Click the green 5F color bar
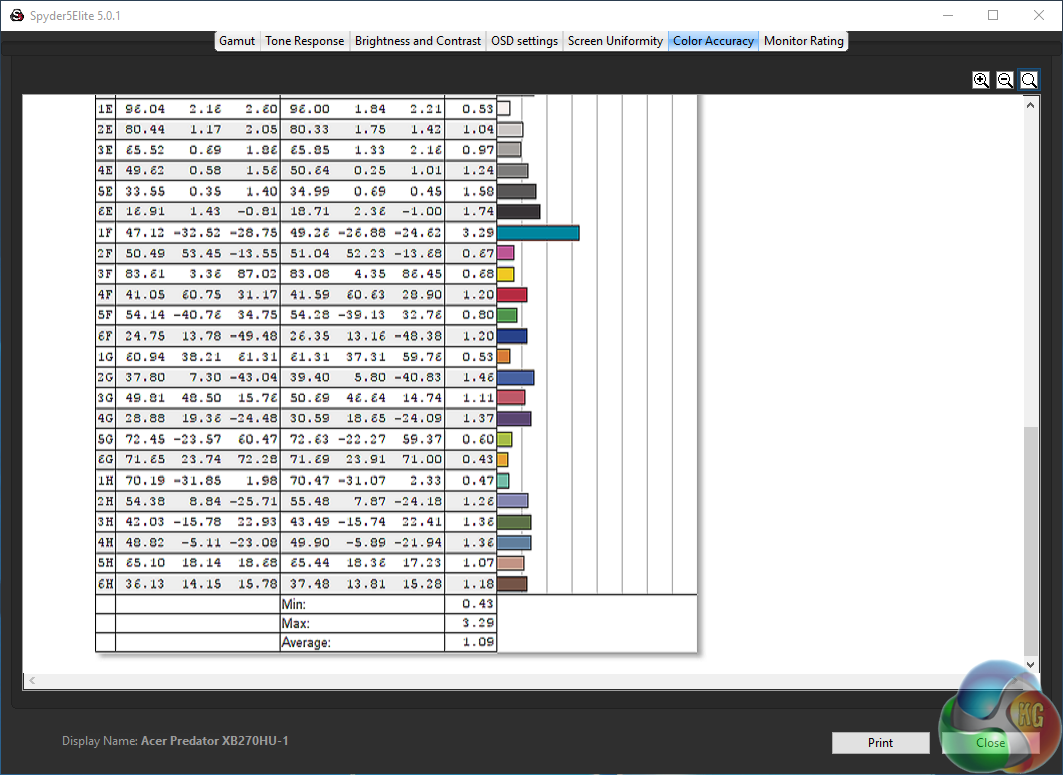The width and height of the screenshot is (1063, 775). click(x=507, y=315)
